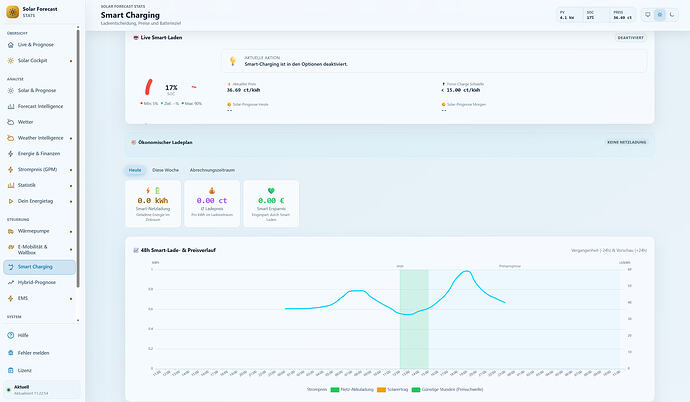
Task: Open the Hilfe link
Action: [x=23, y=335]
